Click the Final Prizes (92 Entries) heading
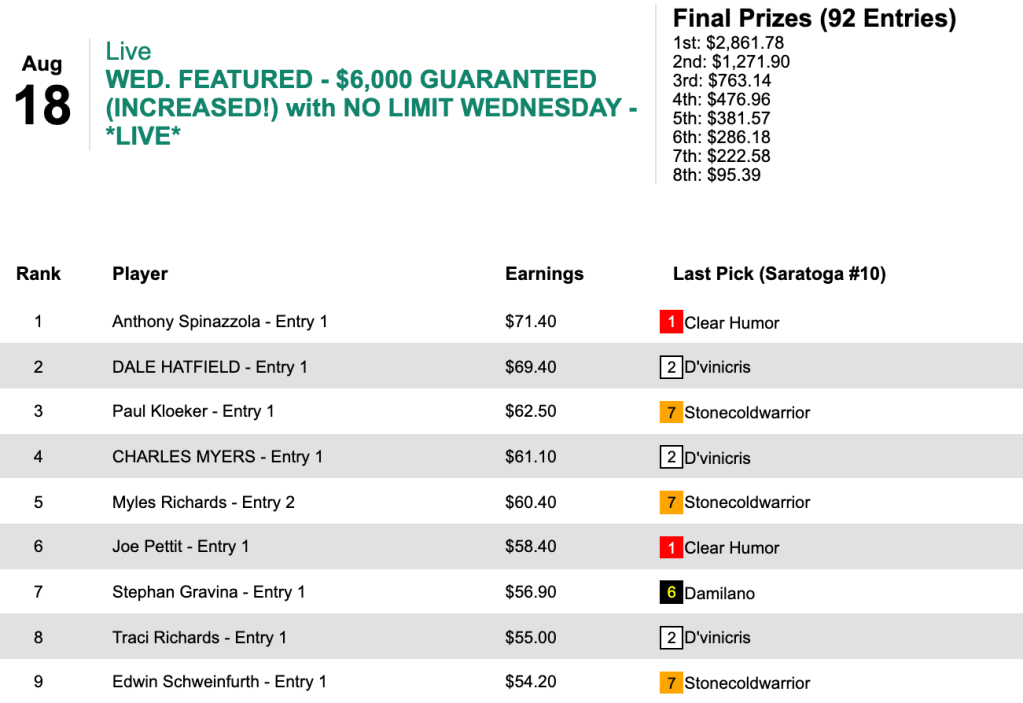Viewport: 1023px width, 703px height. pyautogui.click(x=814, y=18)
